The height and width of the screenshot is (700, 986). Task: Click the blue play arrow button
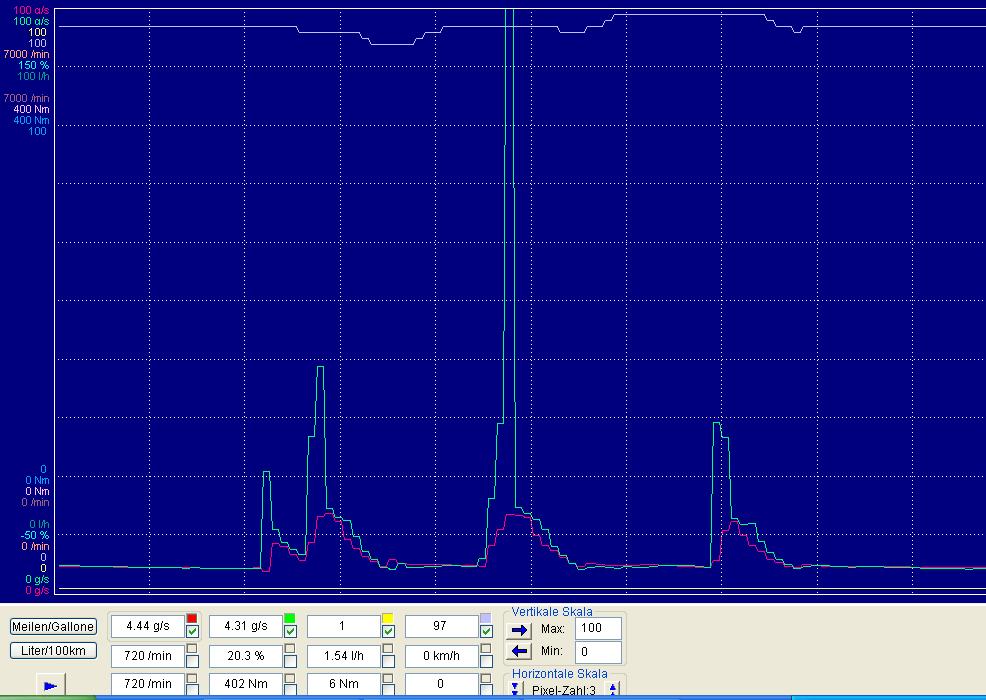pos(50,686)
